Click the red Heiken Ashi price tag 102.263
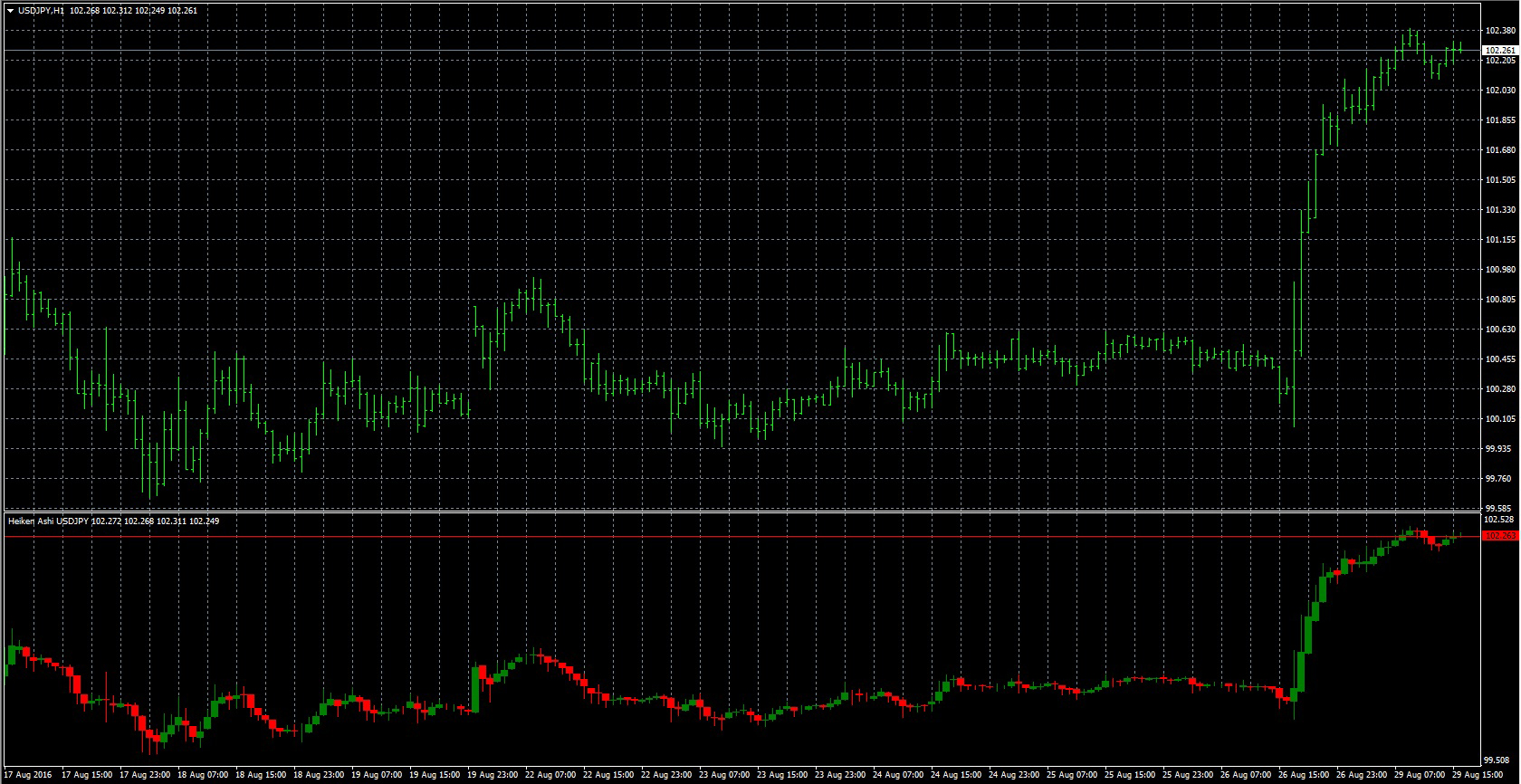The height and width of the screenshot is (784, 1521). click(1501, 536)
